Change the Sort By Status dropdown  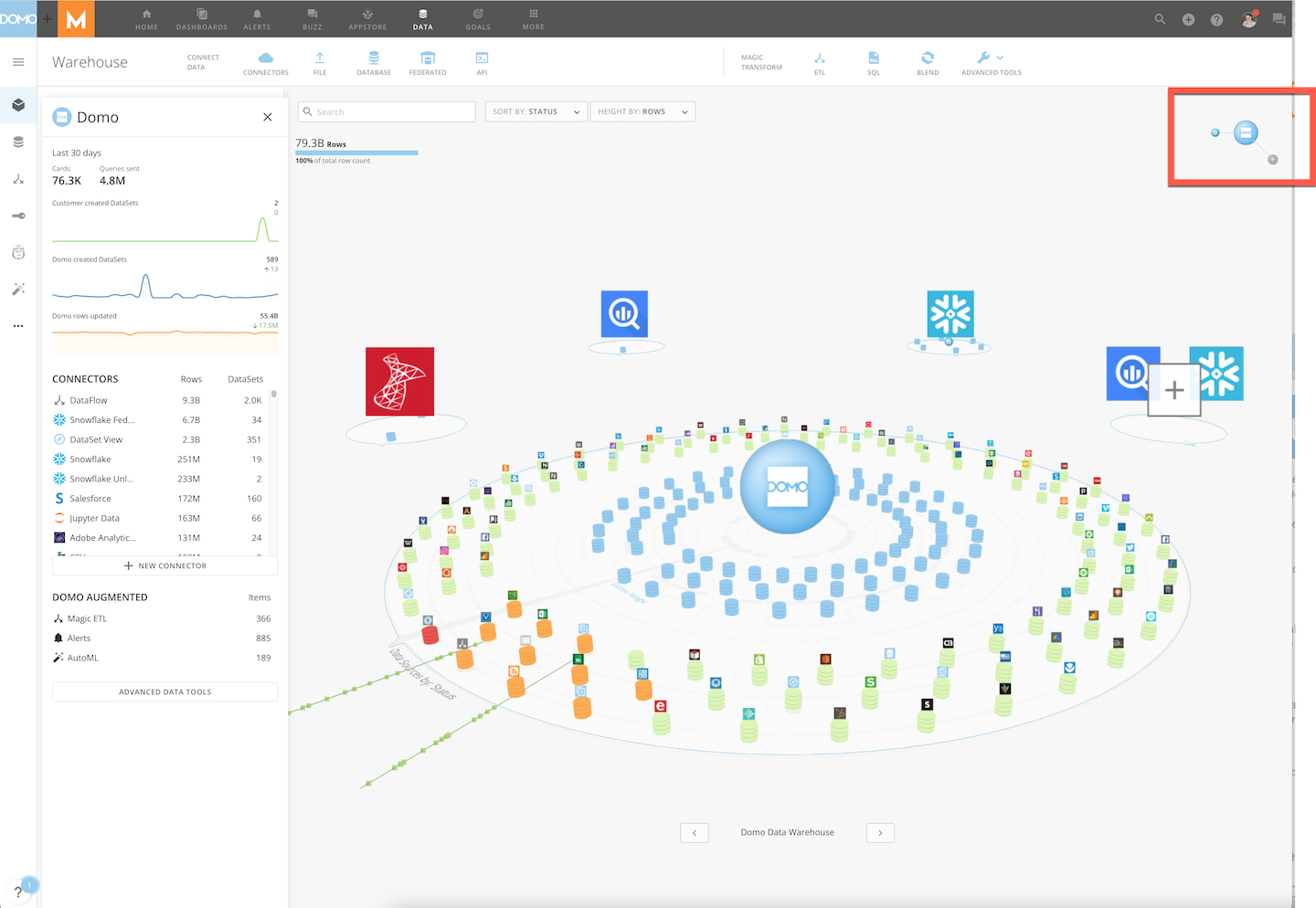coord(536,111)
